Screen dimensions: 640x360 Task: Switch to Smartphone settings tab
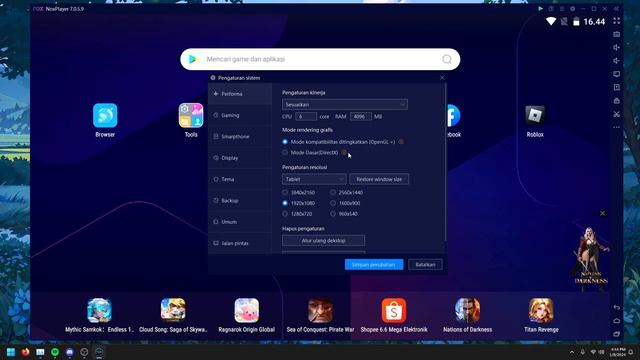(240, 136)
